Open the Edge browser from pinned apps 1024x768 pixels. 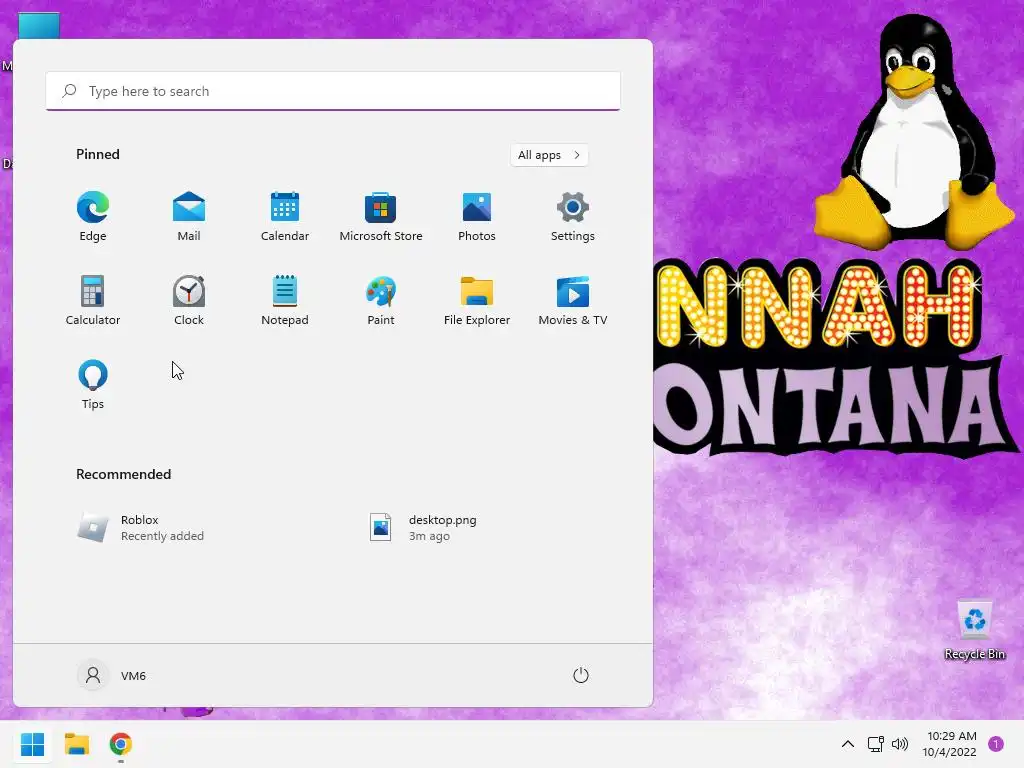coord(93,217)
